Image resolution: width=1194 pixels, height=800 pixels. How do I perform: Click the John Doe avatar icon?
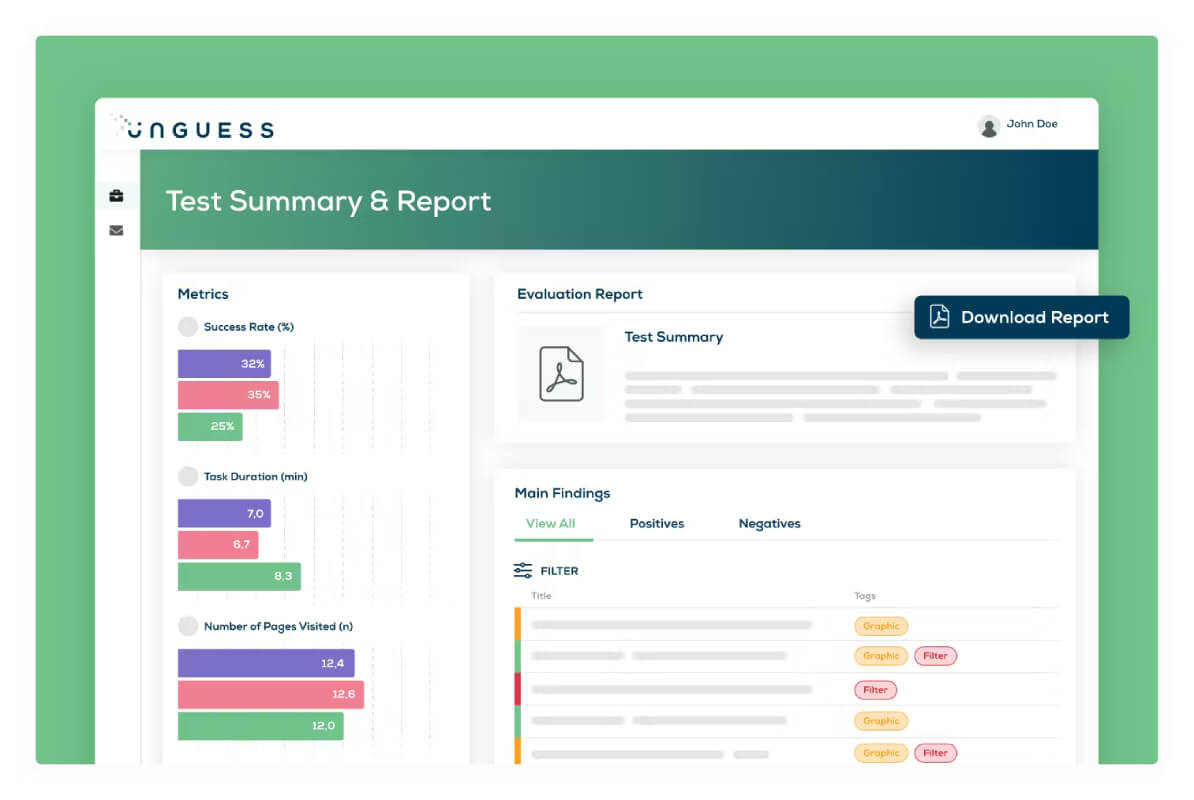pyautogui.click(x=988, y=126)
